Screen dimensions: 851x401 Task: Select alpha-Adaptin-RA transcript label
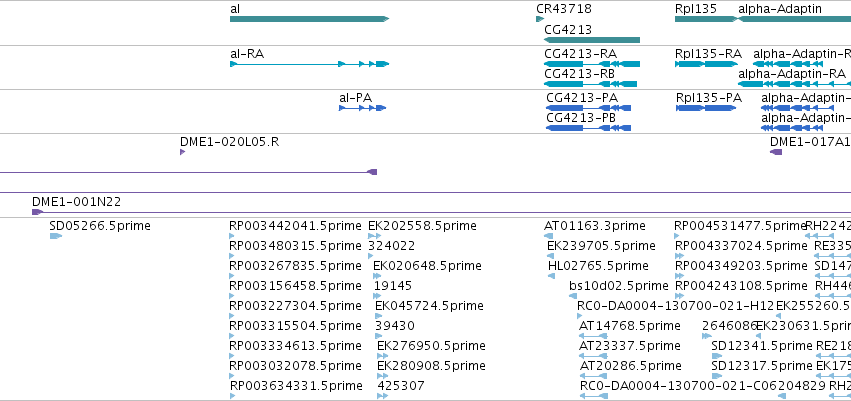click(x=792, y=74)
